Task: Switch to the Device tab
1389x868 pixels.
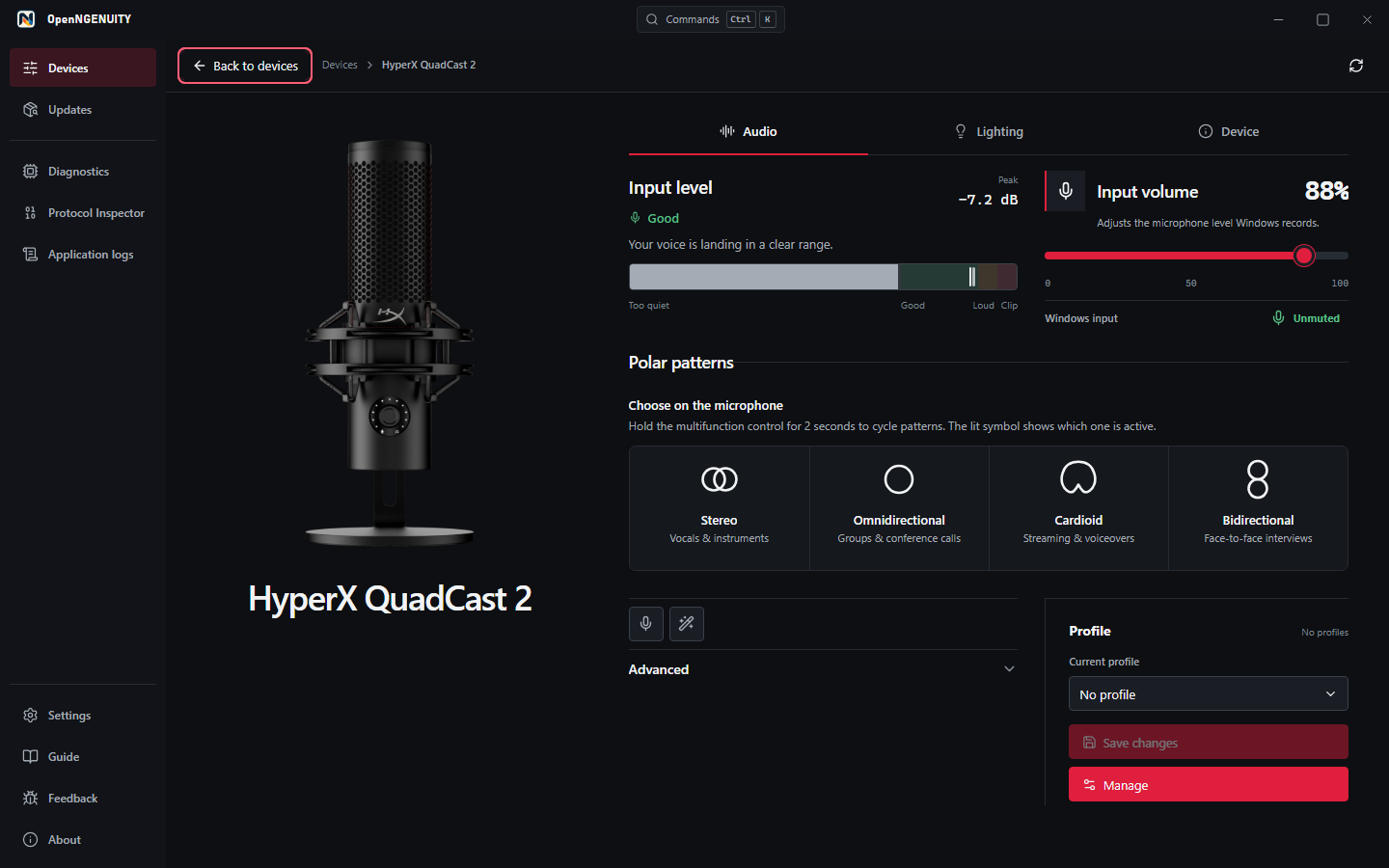Action: [1229, 132]
